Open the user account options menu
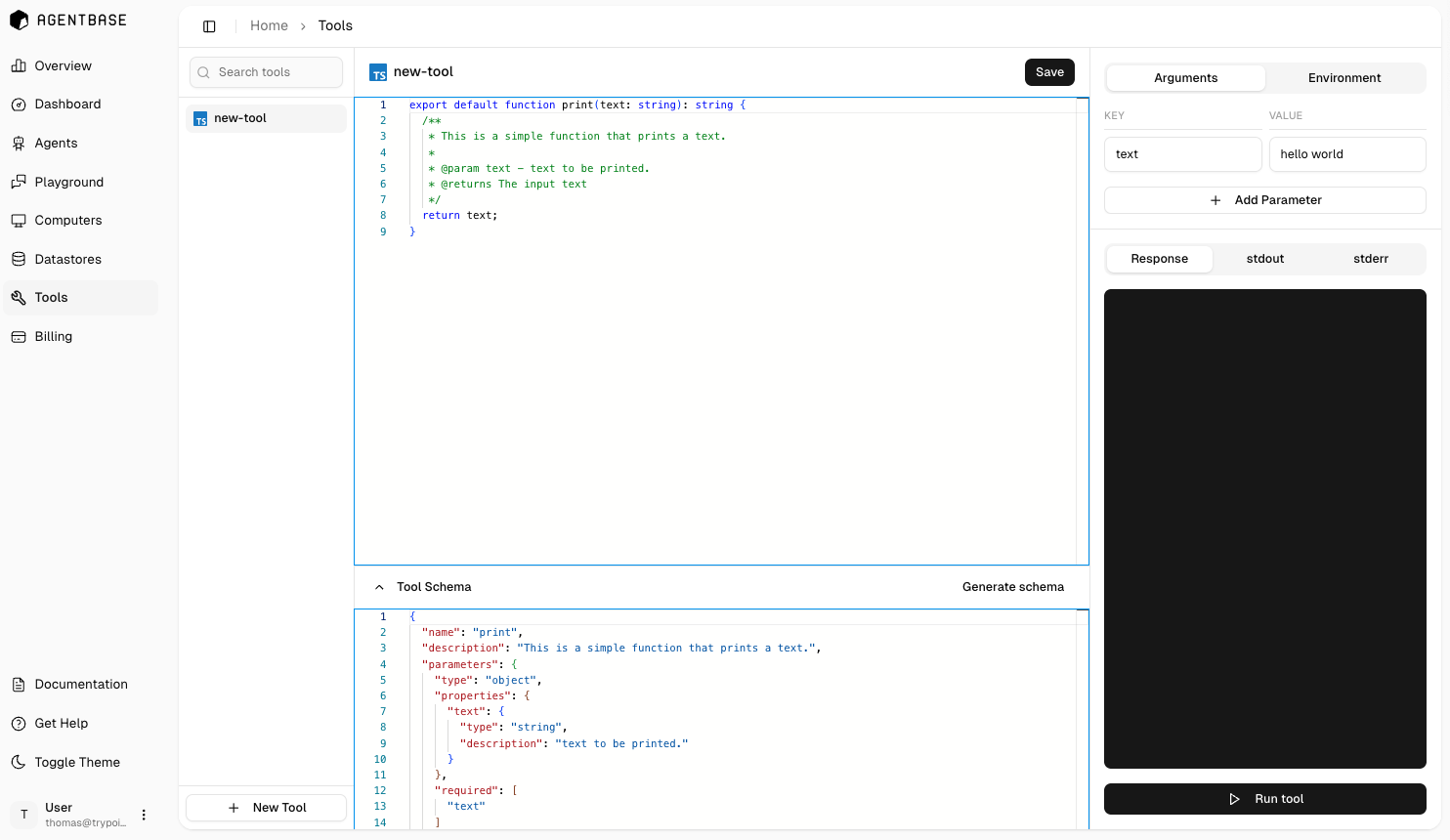The image size is (1450, 840). pyautogui.click(x=144, y=814)
